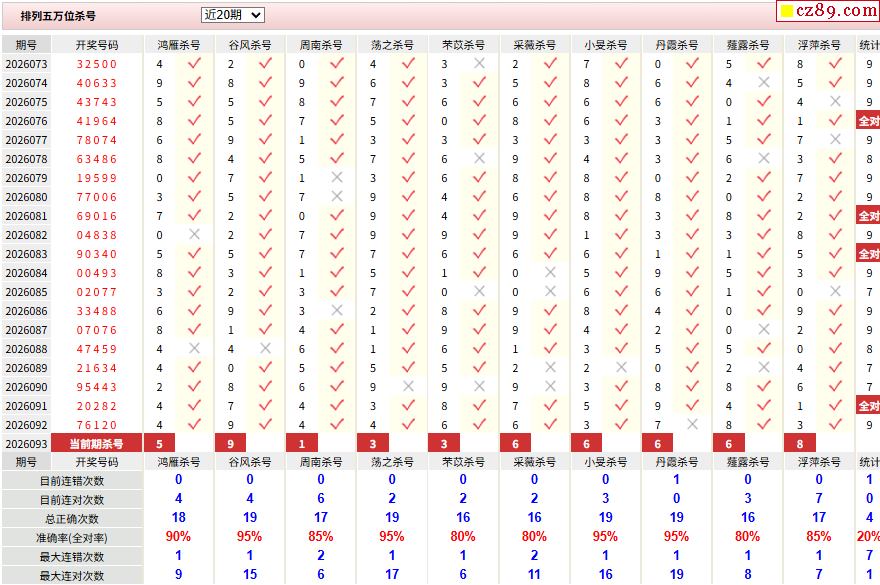Select period number 2026080
Viewport: 880px width, 585px height.
pyautogui.click(x=26, y=197)
